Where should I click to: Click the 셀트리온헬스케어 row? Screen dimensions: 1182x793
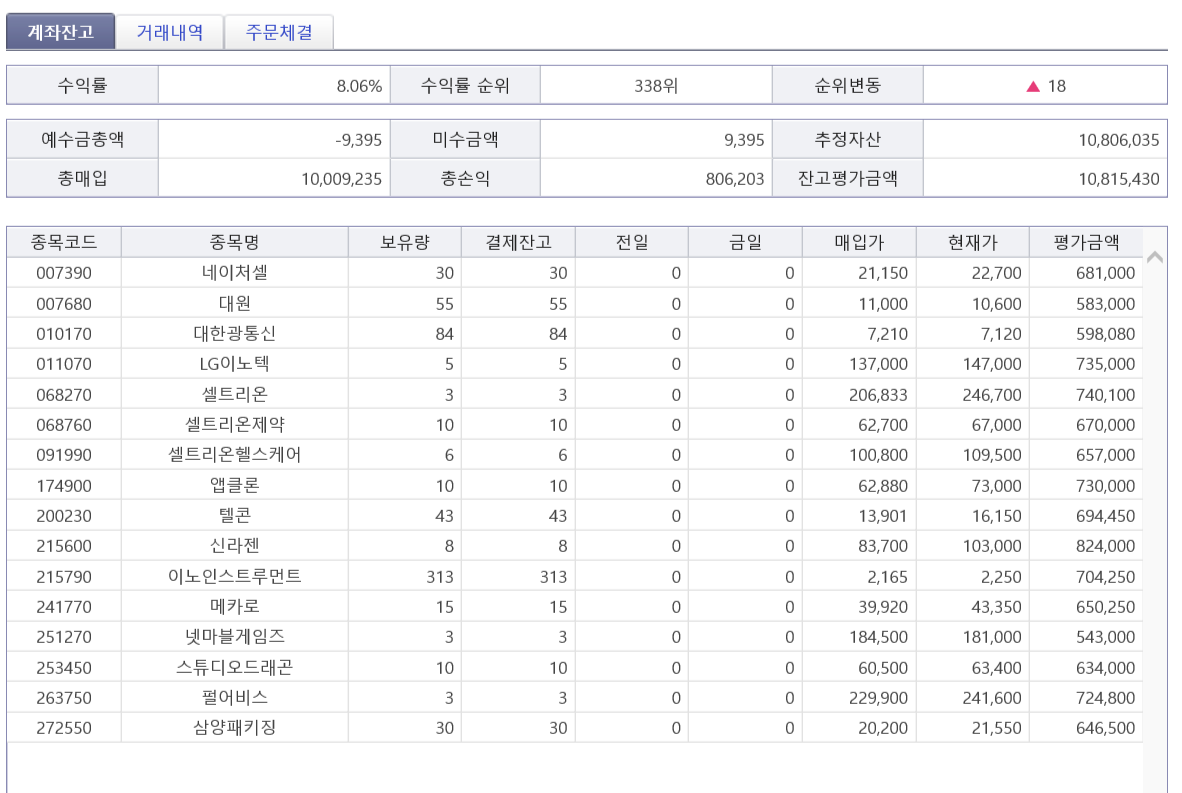click(234, 455)
